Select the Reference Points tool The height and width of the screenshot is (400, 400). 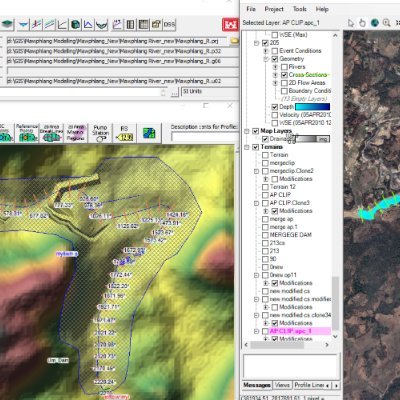click(x=27, y=133)
